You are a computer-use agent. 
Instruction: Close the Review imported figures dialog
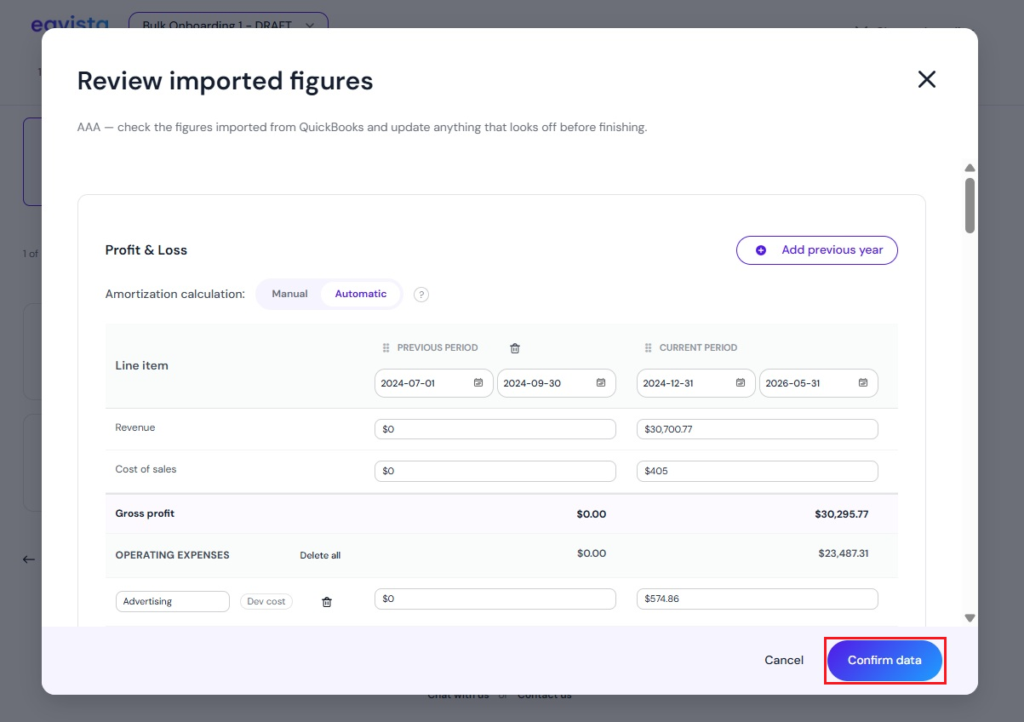coord(926,80)
